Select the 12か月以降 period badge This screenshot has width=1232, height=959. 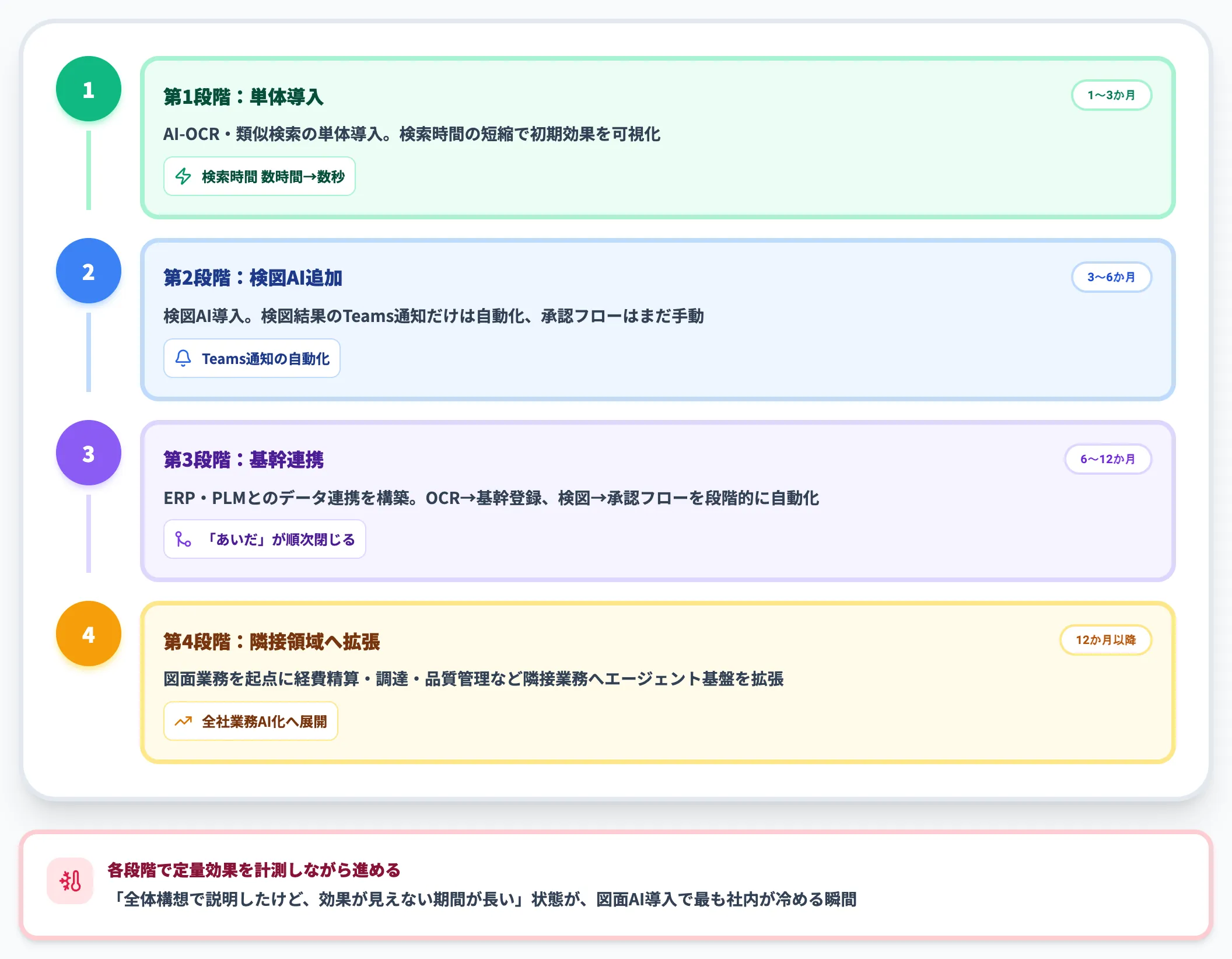coord(1105,640)
